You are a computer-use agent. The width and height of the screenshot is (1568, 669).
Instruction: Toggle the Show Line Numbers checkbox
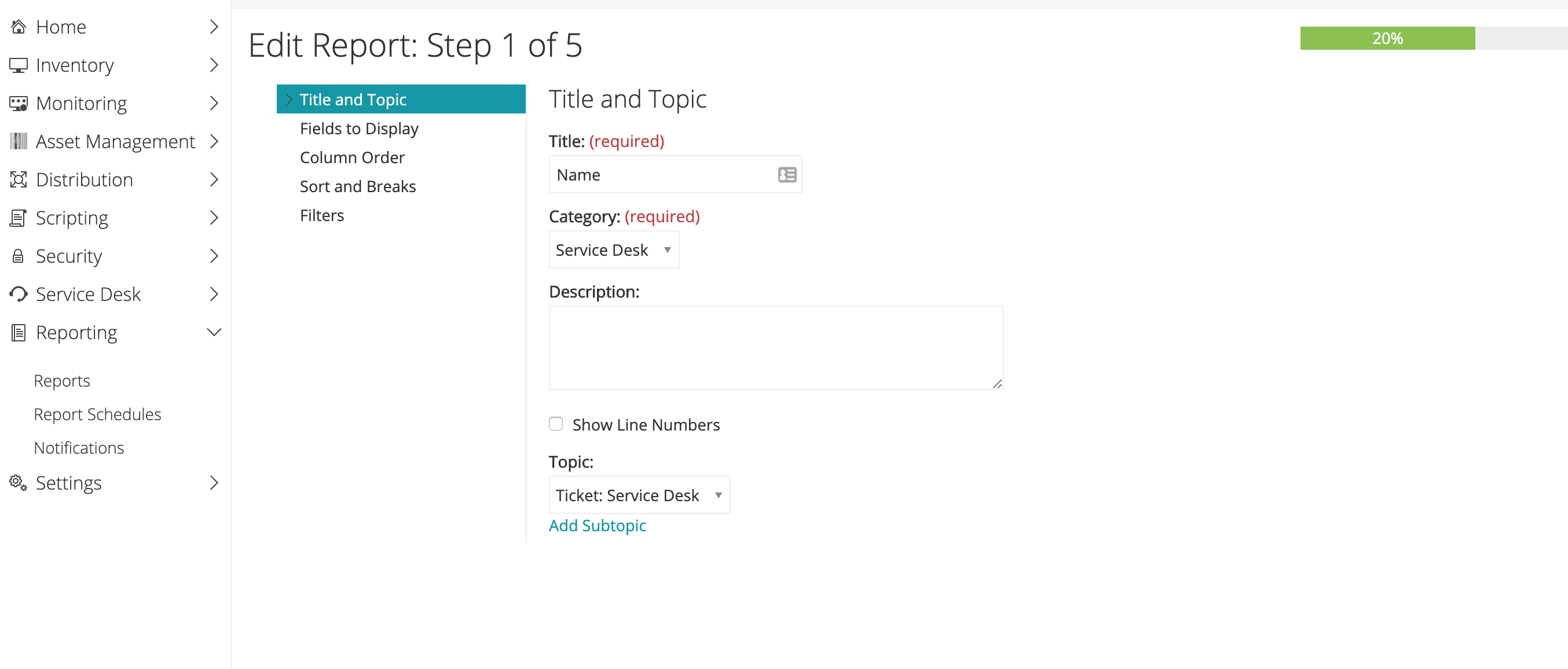pyautogui.click(x=556, y=424)
